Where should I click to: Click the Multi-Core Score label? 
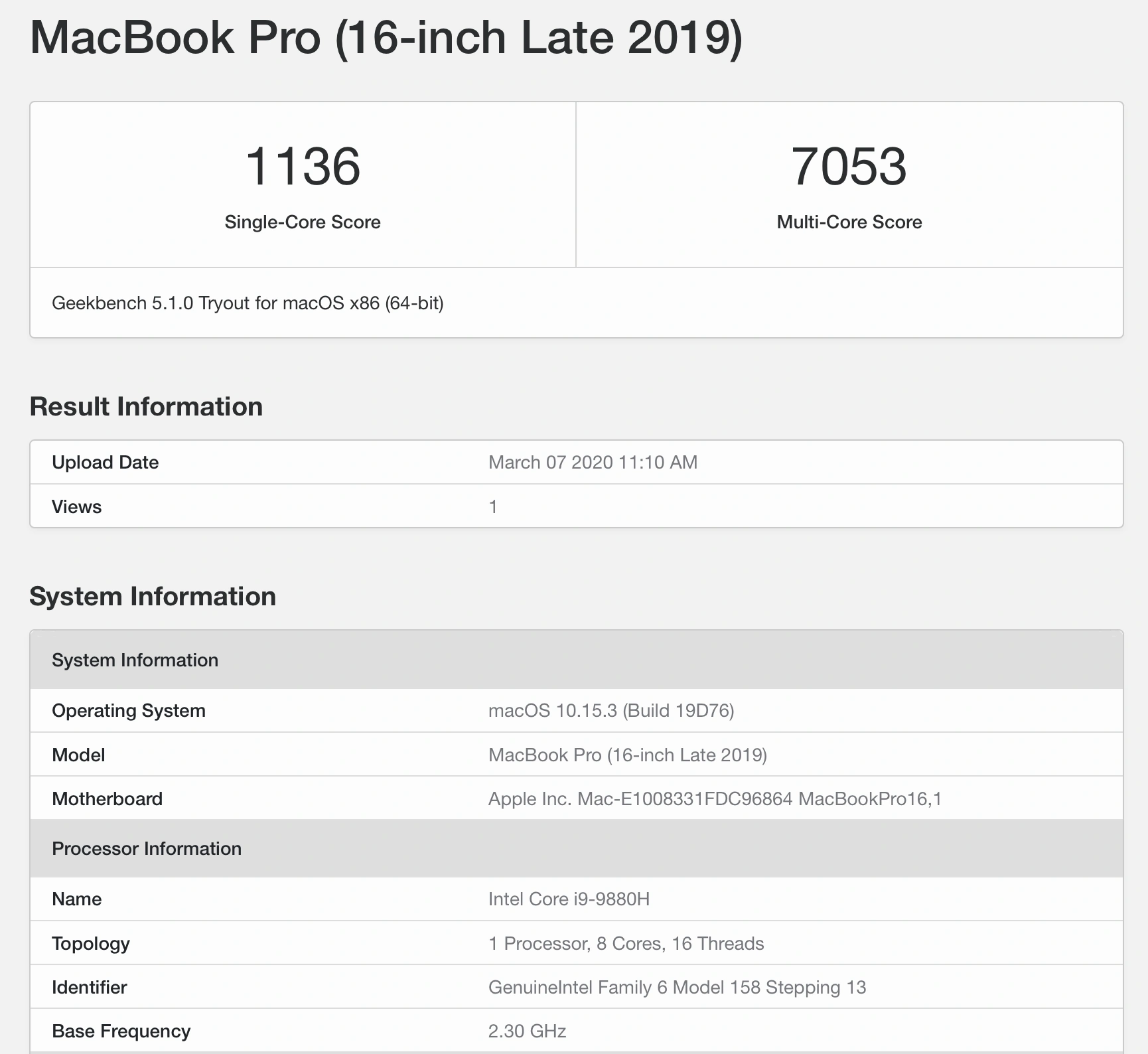coord(849,222)
